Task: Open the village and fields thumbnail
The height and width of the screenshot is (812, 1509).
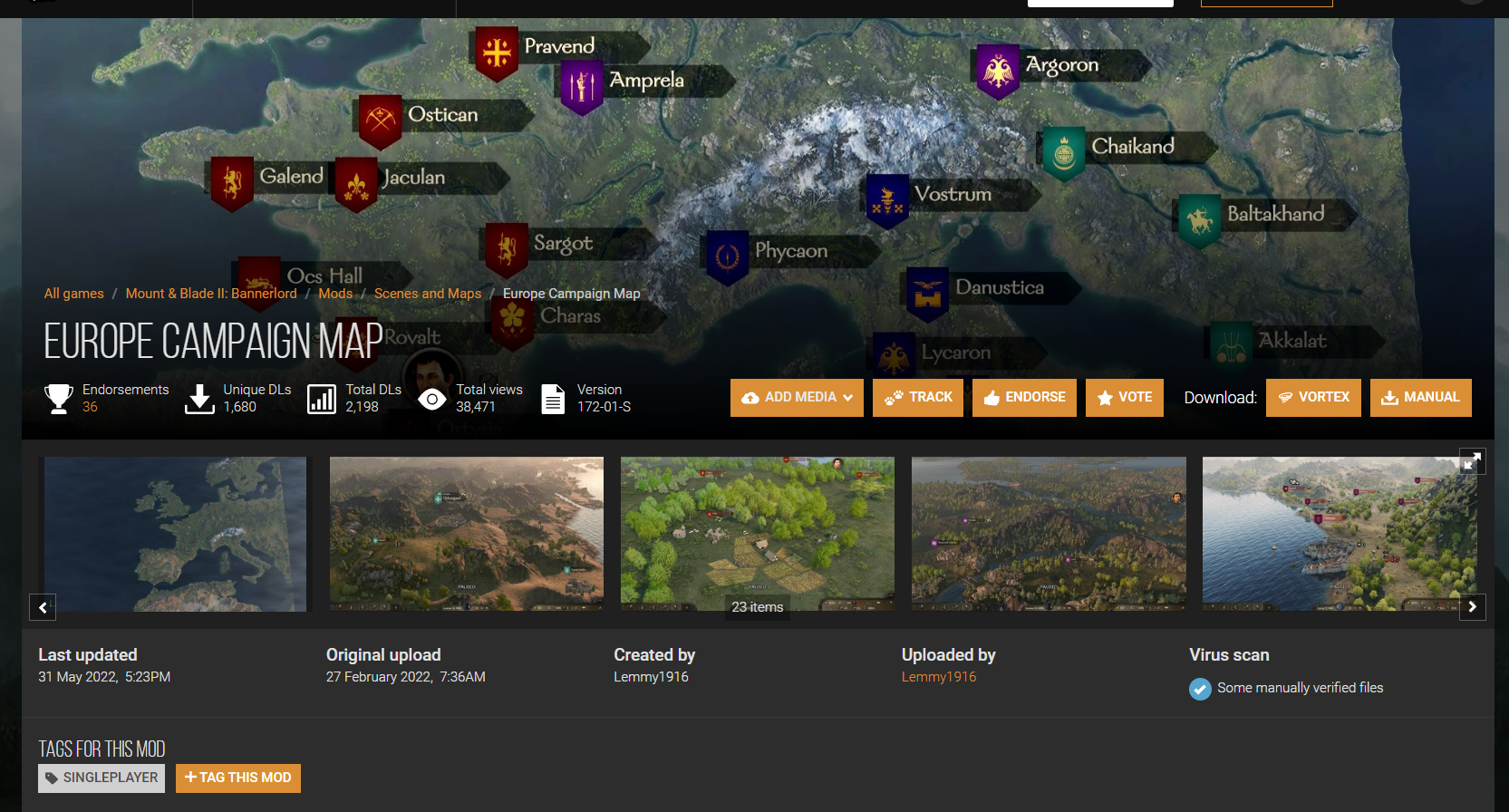Action: click(758, 534)
